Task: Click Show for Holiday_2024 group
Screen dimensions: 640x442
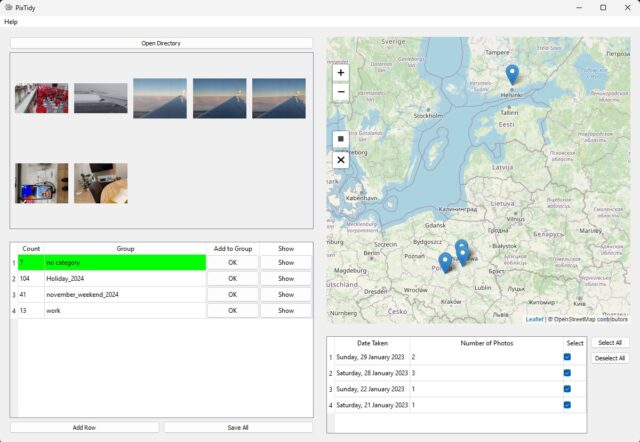Action: (286, 278)
